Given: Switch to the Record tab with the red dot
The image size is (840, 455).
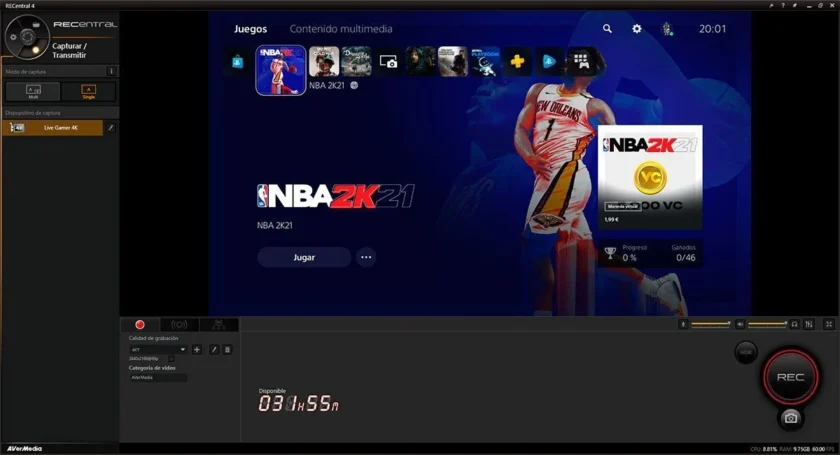Looking at the screenshot, I should 140,324.
